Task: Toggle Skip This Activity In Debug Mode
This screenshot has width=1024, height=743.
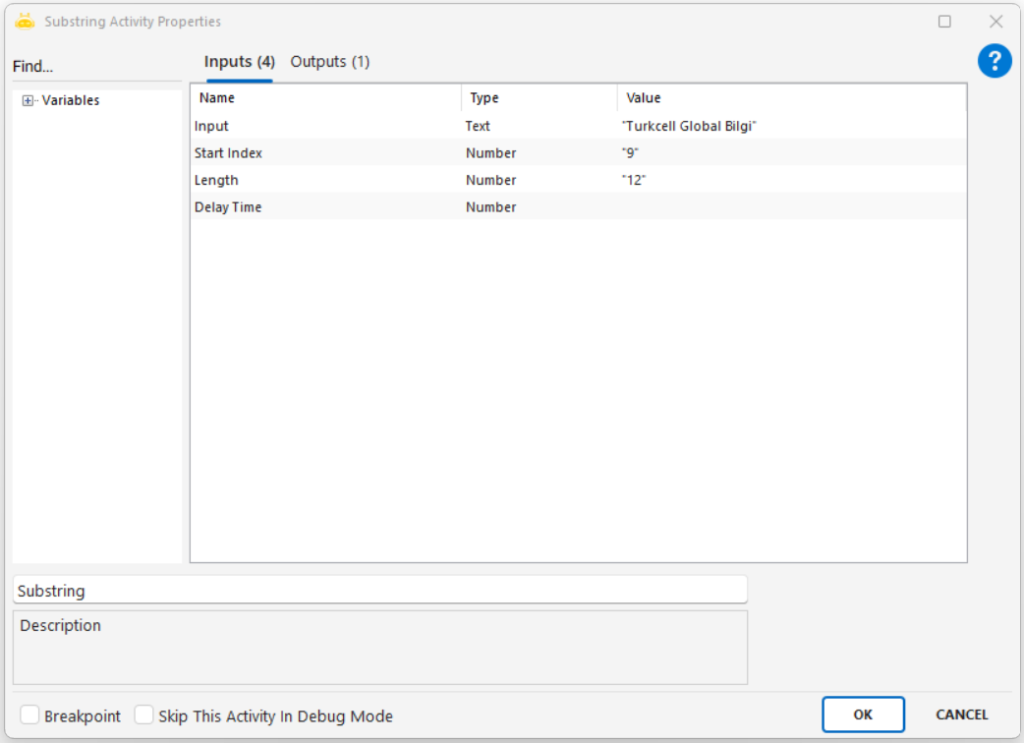Action: pos(145,715)
